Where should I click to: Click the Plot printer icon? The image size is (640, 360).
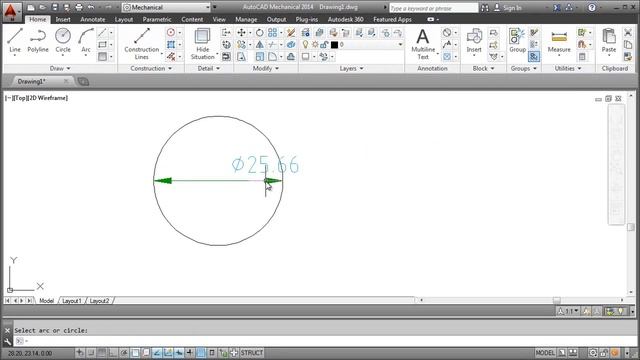[x=79, y=7]
